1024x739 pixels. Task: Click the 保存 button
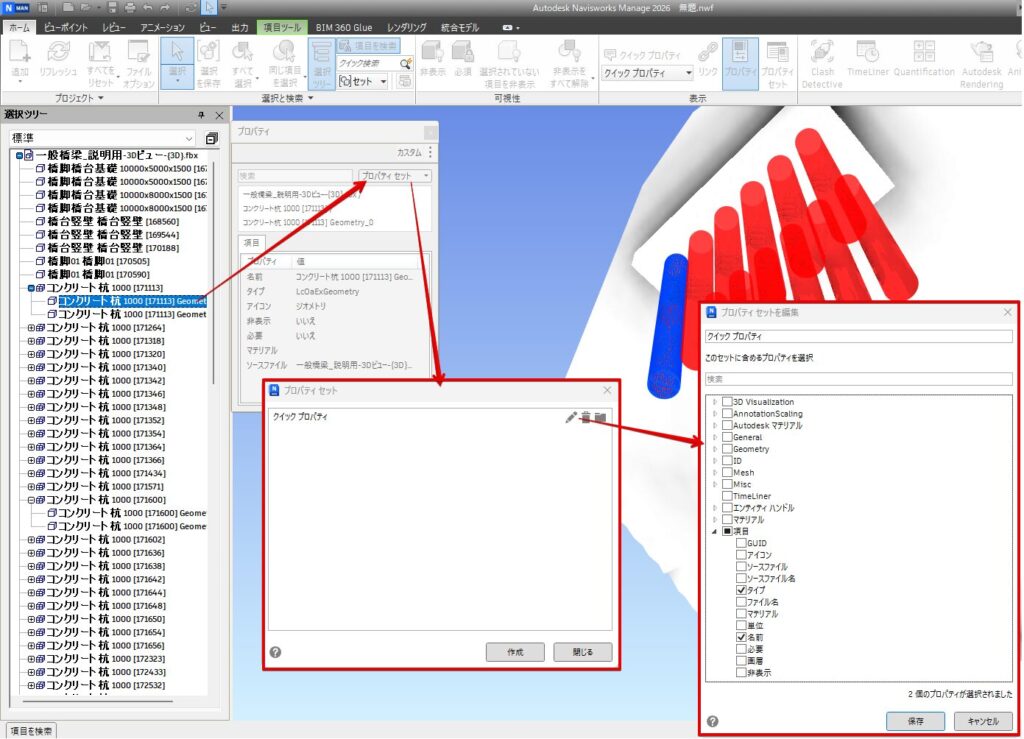[x=915, y=720]
